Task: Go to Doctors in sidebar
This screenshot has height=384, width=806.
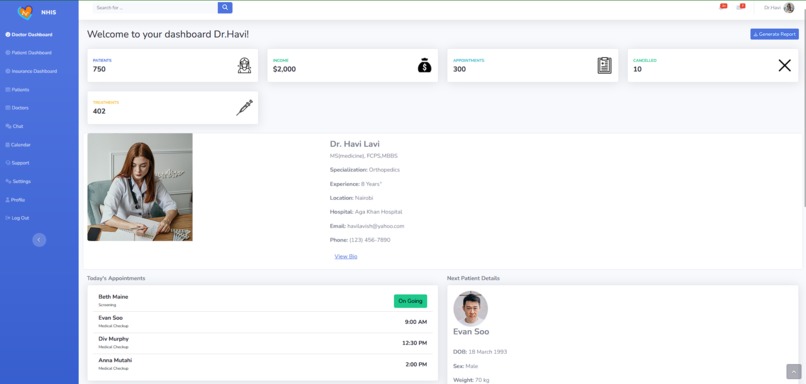Action: click(x=17, y=108)
